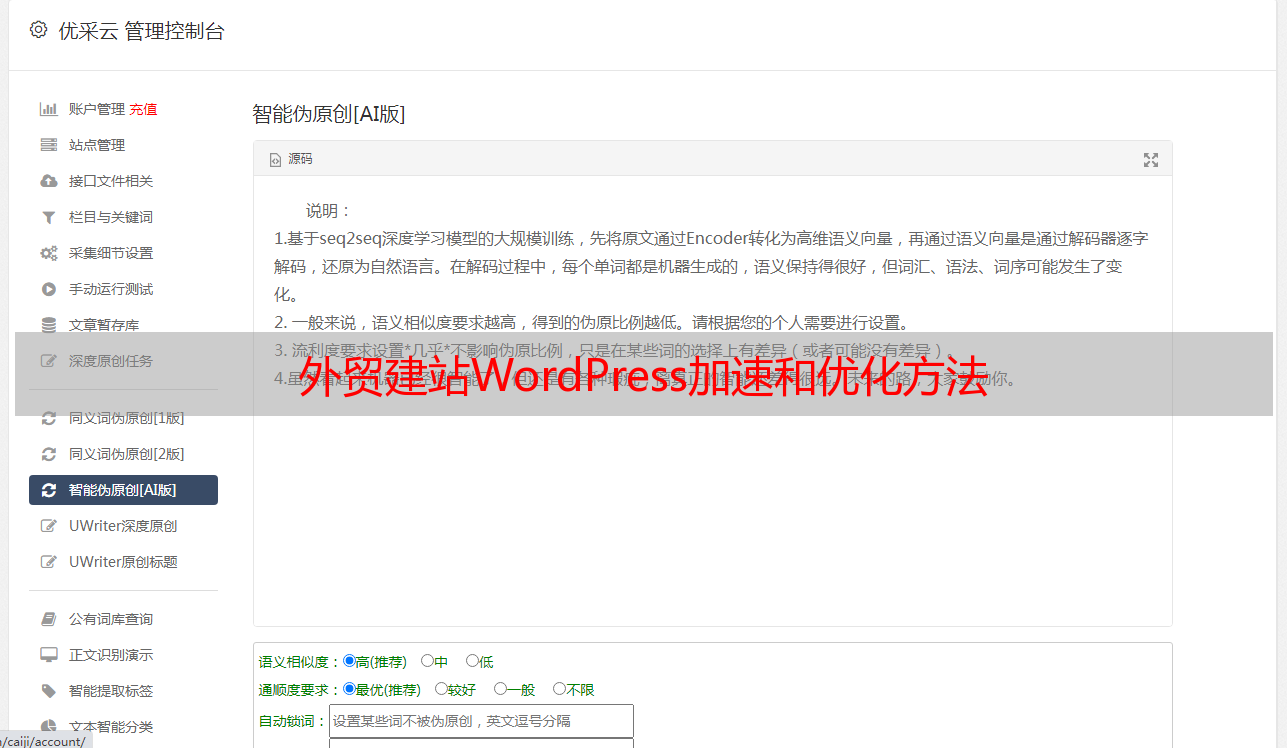Click inside the rich text editor body
Screen dimensions: 1287x748
(x=712, y=402)
